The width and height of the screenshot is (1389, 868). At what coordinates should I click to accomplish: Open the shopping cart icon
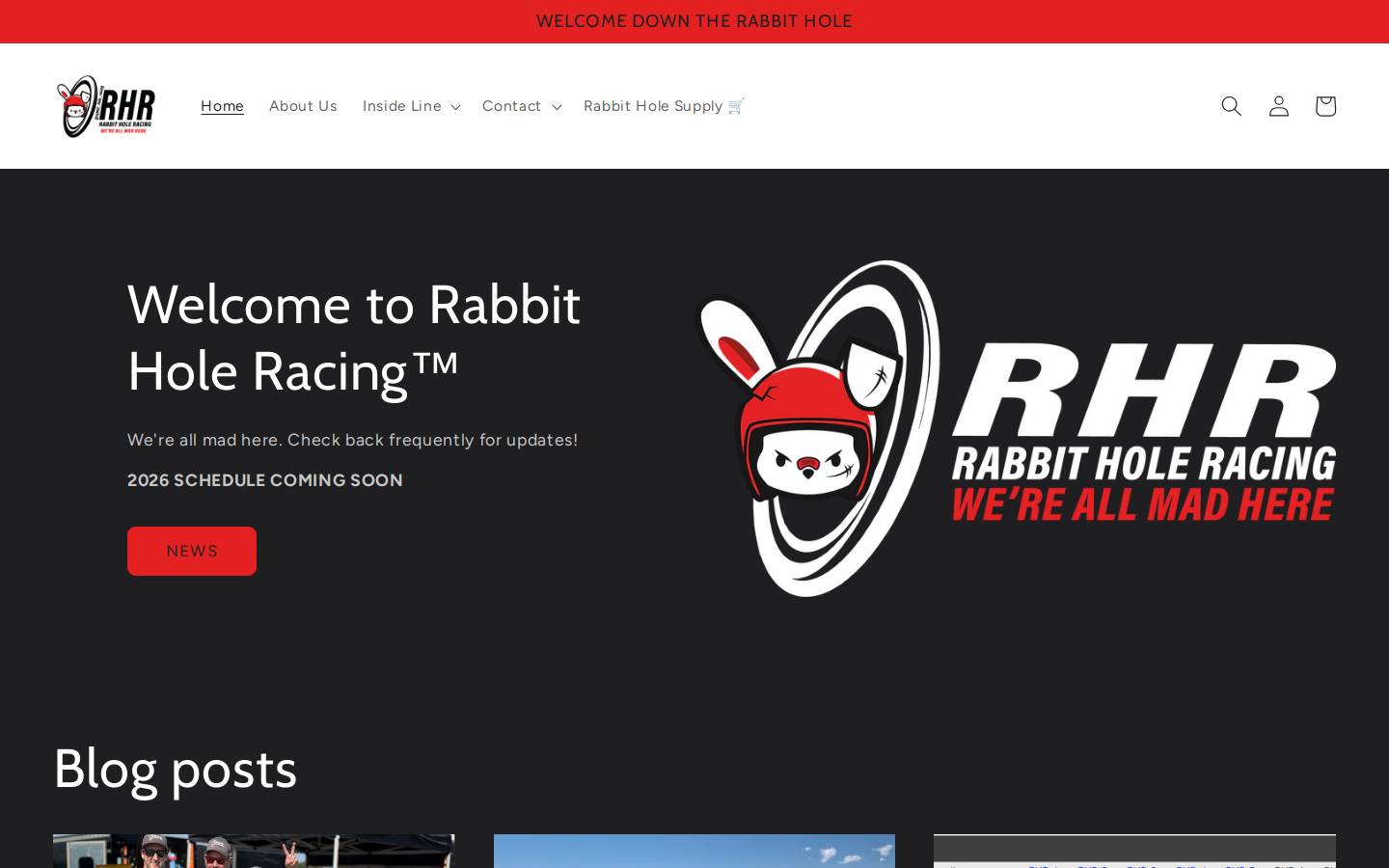point(1325,106)
